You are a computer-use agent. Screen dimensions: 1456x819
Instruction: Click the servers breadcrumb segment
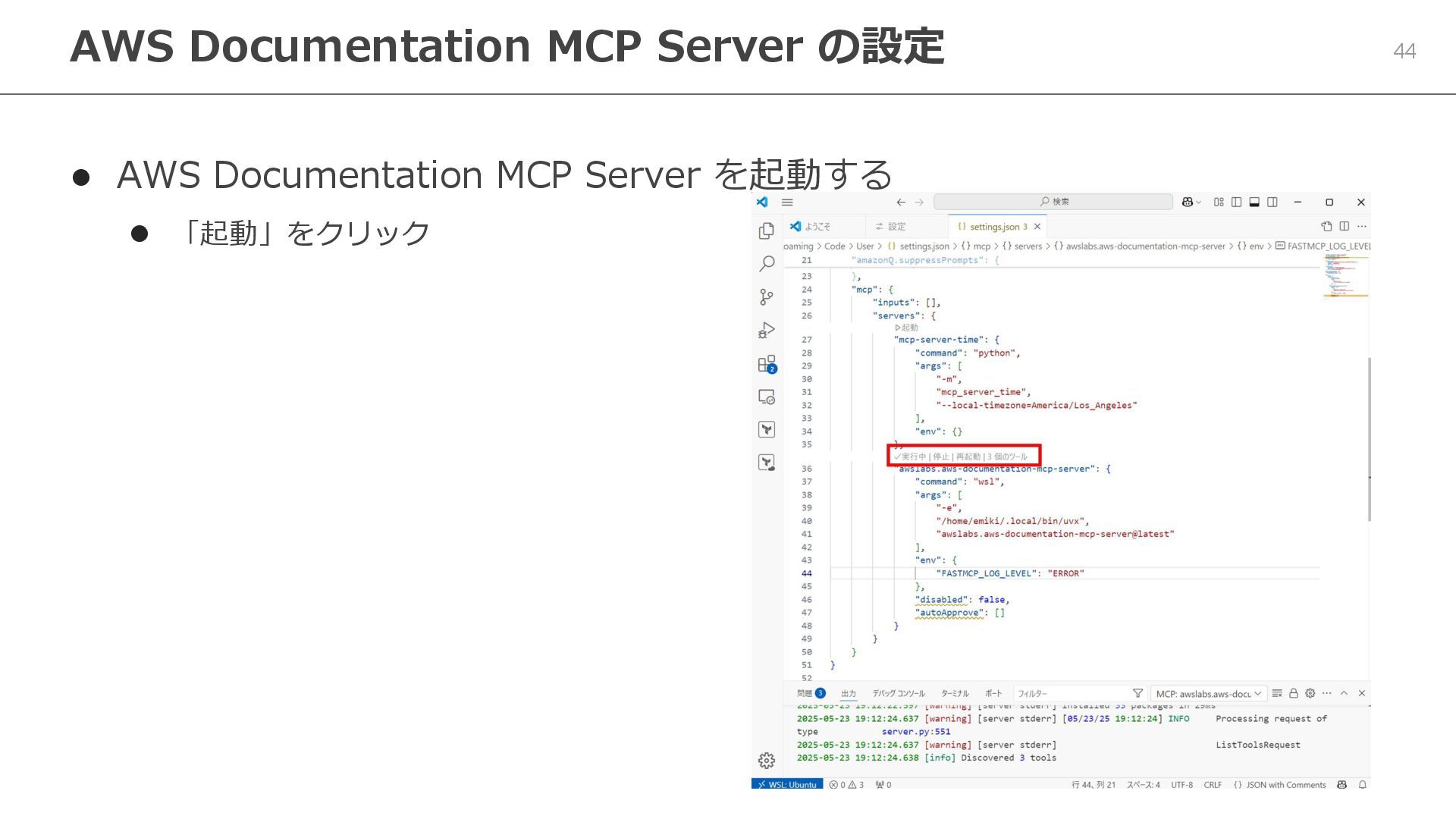point(1022,246)
